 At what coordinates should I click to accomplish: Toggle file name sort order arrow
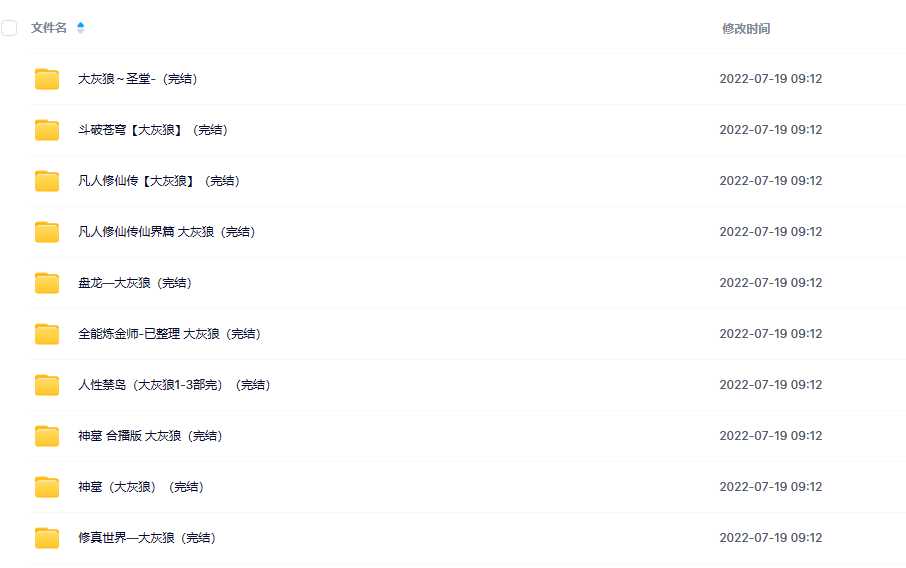[x=80, y=28]
